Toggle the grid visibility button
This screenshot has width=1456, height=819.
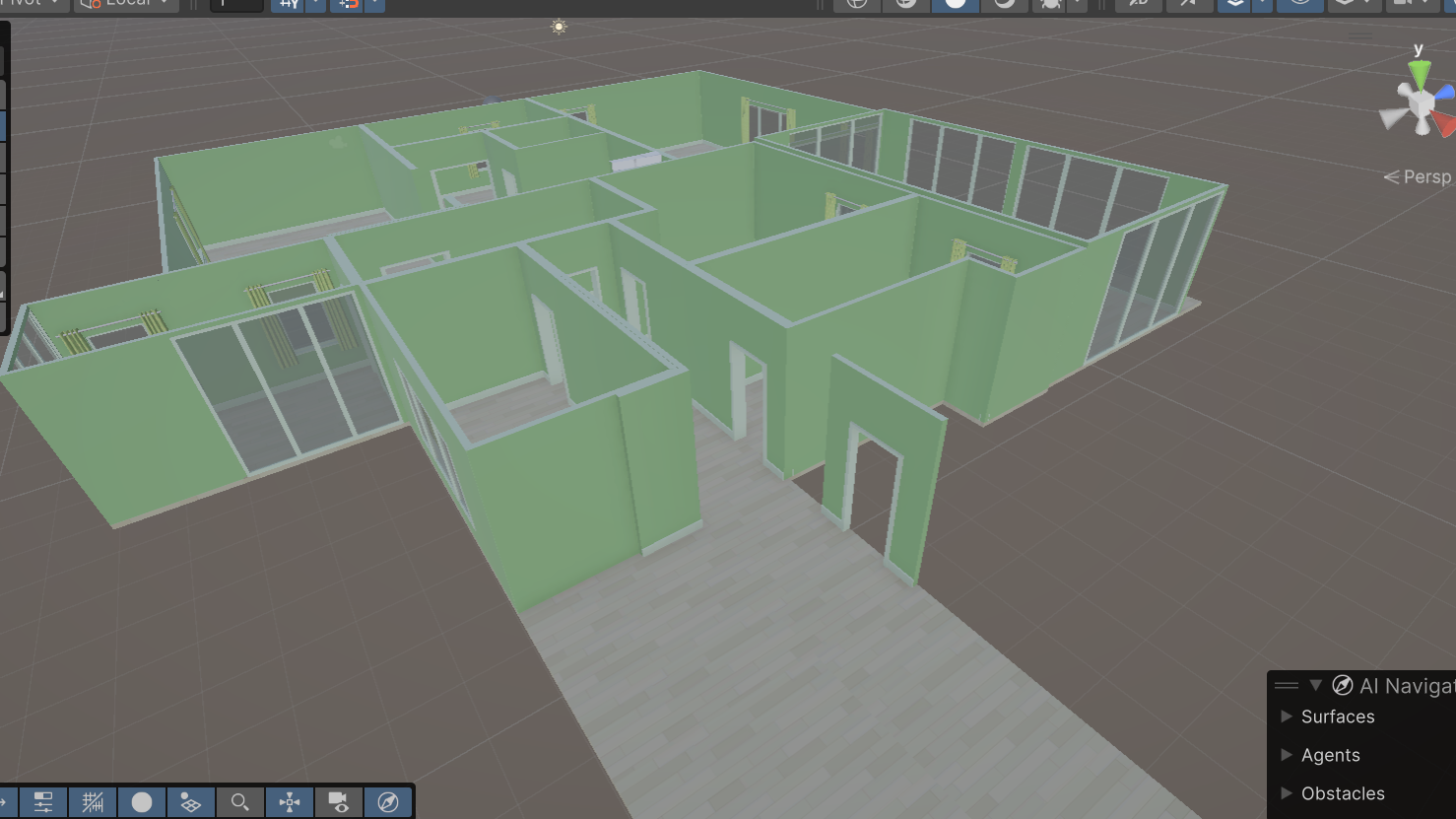(290, 4)
